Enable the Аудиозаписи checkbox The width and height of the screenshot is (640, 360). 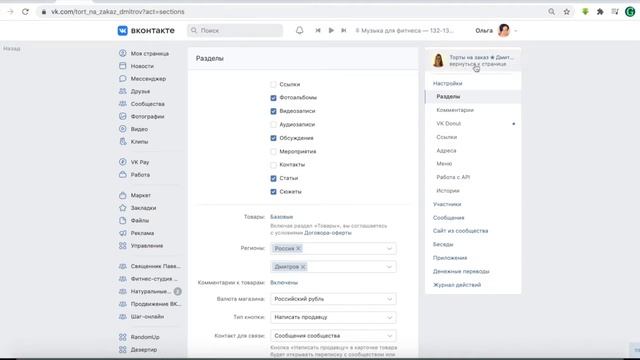tap(273, 125)
